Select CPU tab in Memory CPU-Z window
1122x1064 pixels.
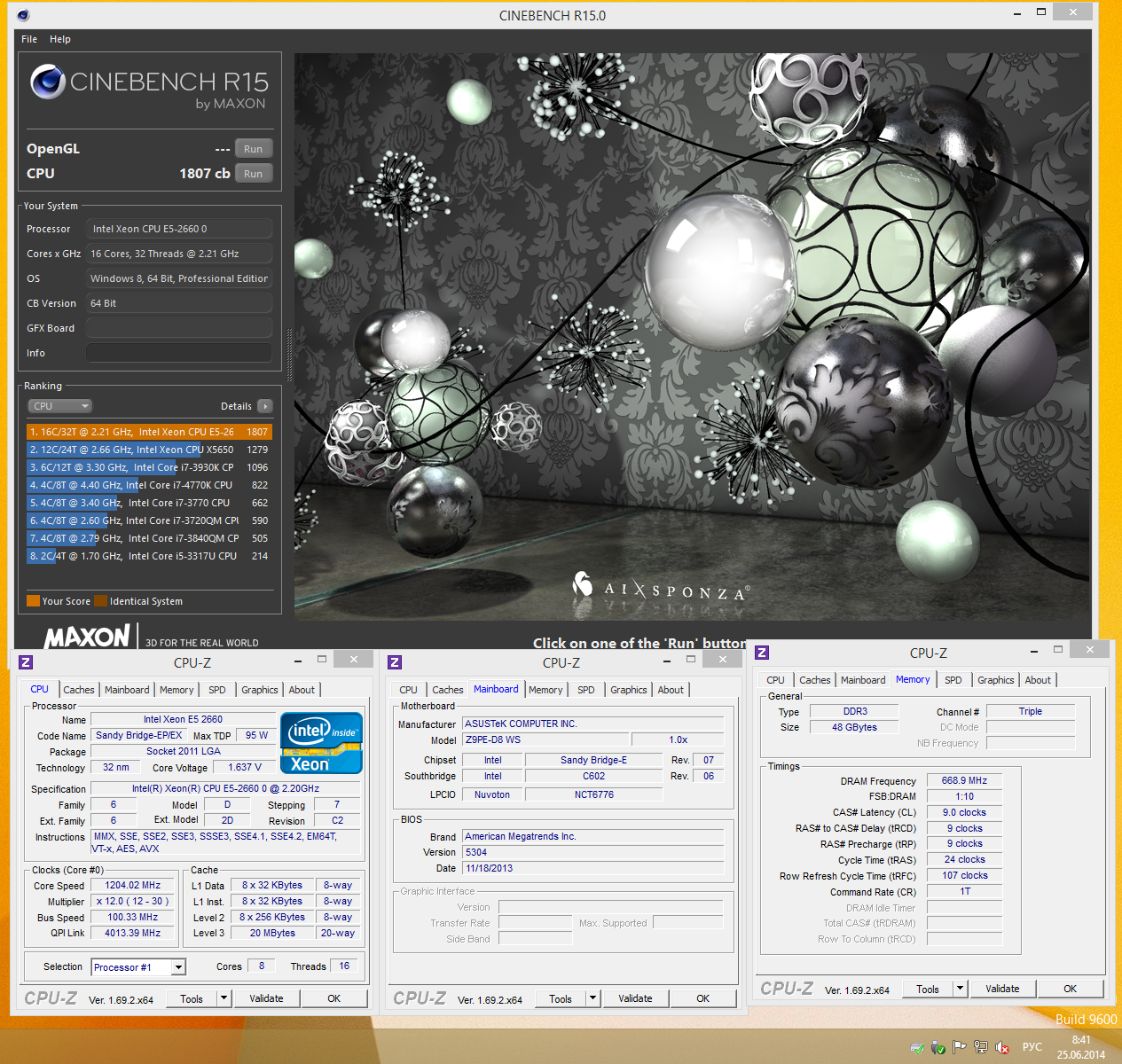coord(776,680)
